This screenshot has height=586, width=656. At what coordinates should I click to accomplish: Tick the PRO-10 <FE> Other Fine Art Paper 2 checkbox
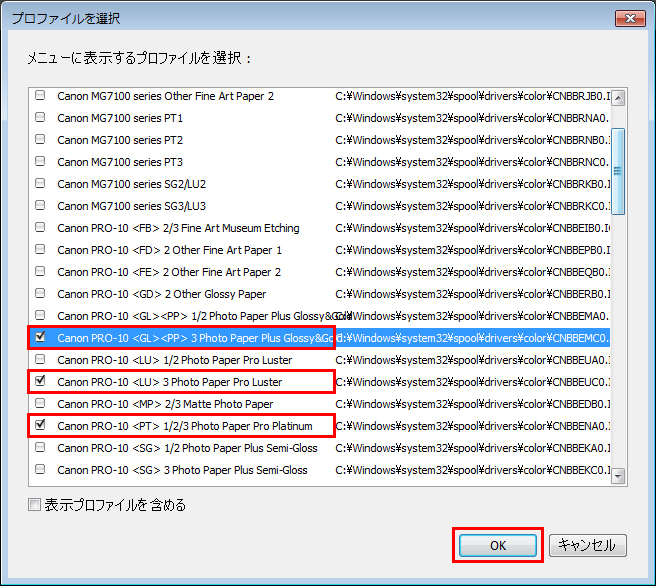click(40, 271)
